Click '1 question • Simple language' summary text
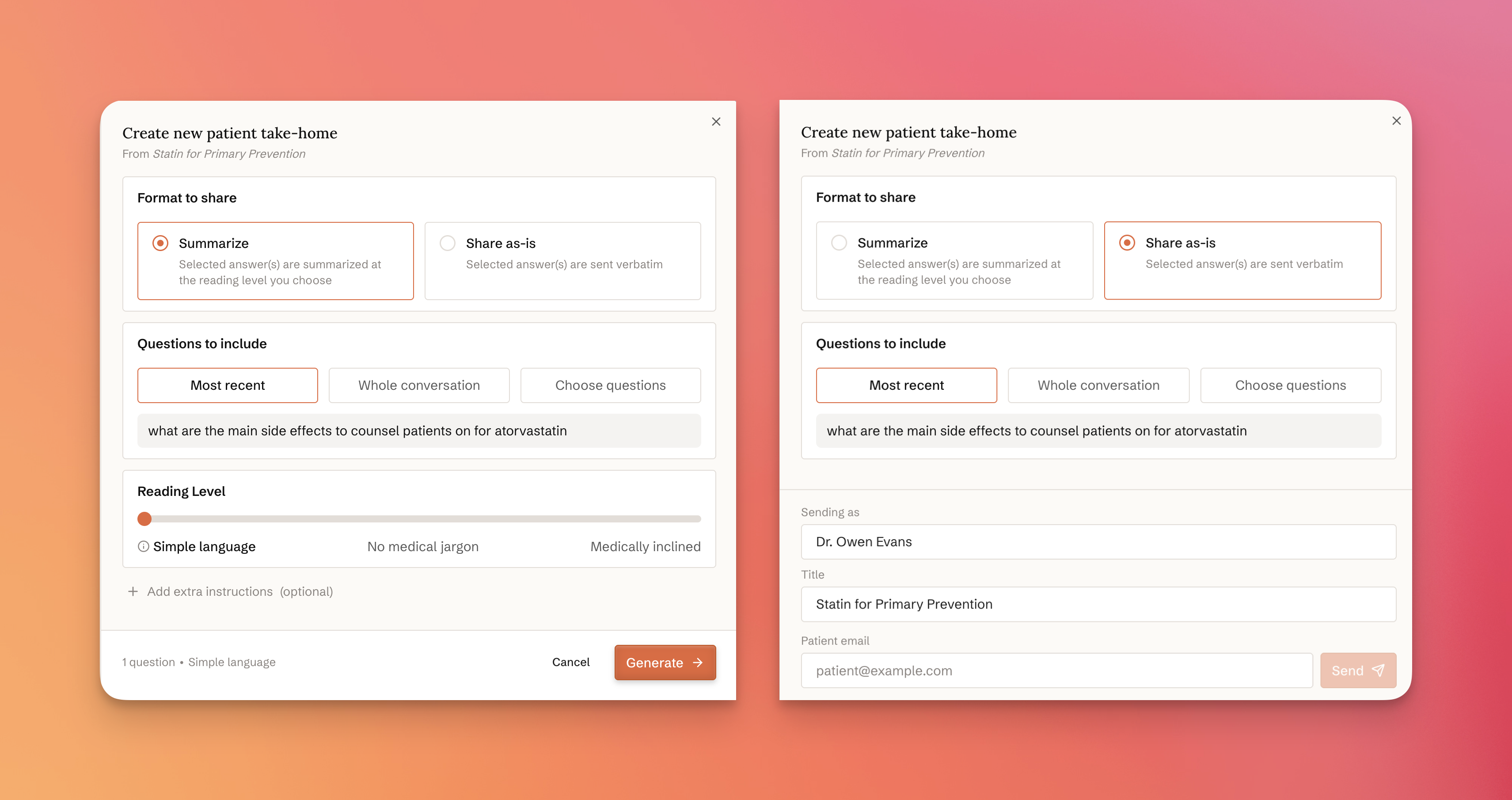 tap(199, 662)
